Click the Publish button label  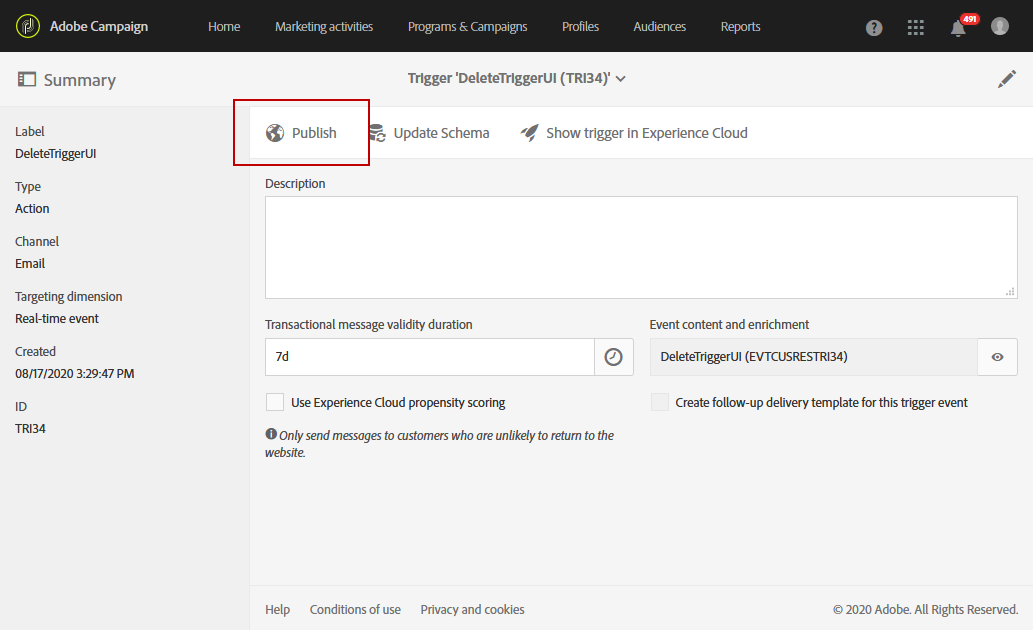pos(314,133)
